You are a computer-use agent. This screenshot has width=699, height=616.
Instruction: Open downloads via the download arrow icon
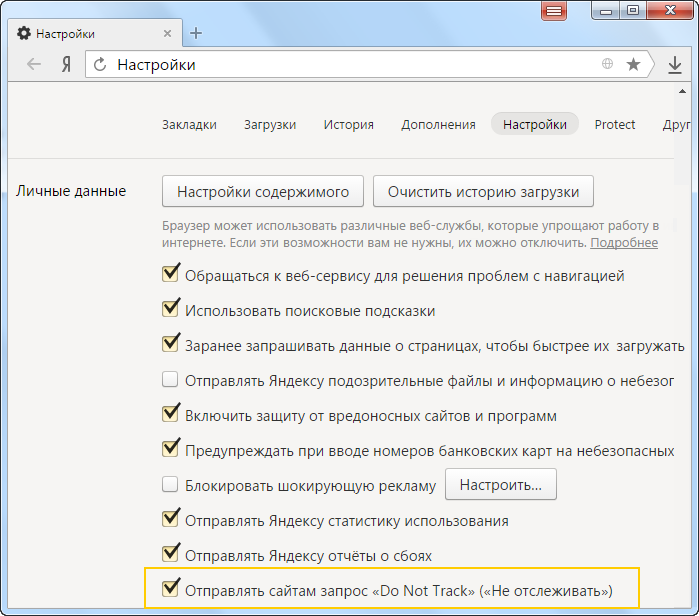(675, 65)
